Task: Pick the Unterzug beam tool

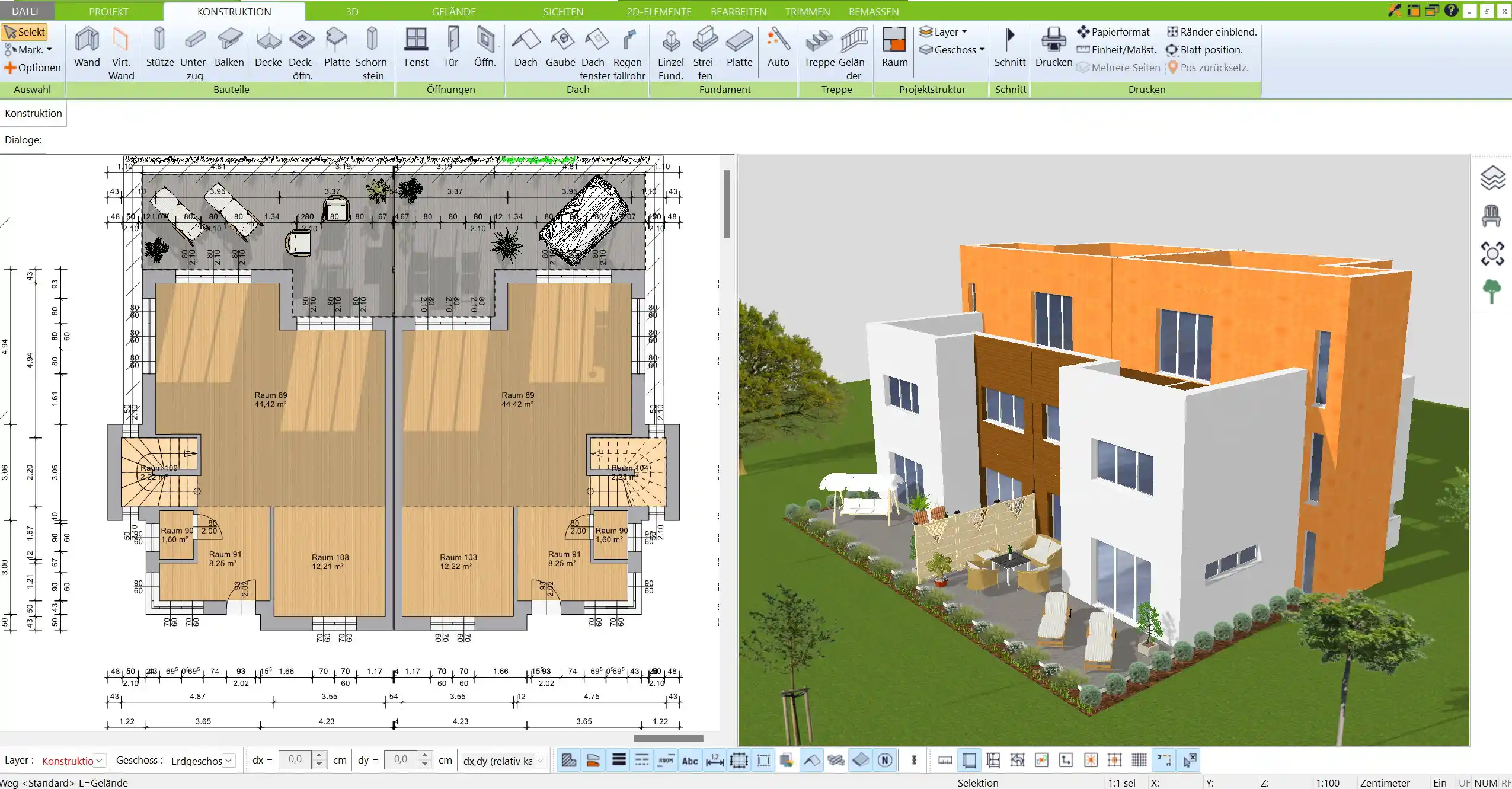Action: point(194,54)
